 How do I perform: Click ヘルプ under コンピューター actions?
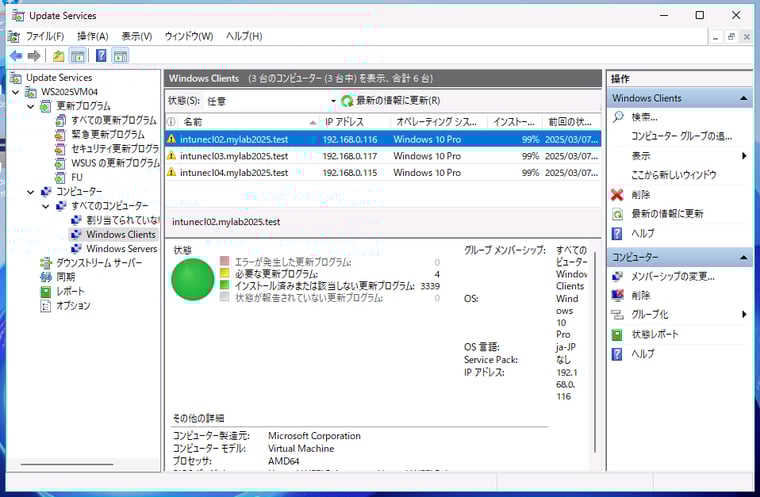(x=643, y=353)
